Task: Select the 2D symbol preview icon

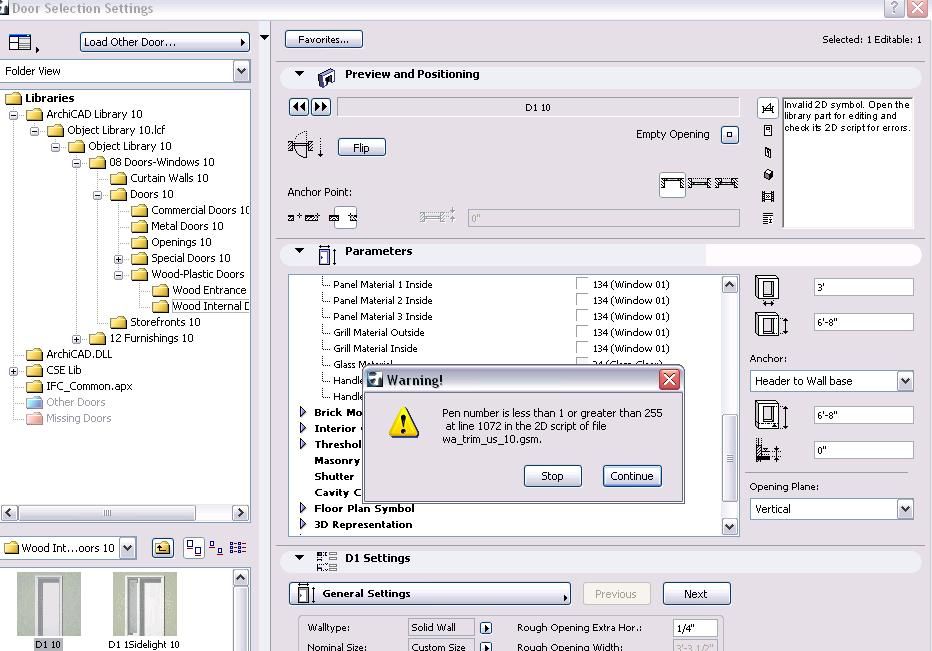Action: pos(768,108)
